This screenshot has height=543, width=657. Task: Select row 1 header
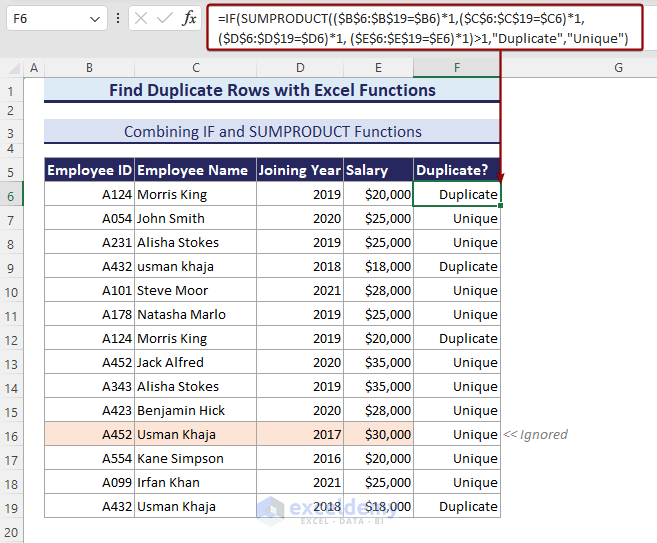pyautogui.click(x=11, y=90)
